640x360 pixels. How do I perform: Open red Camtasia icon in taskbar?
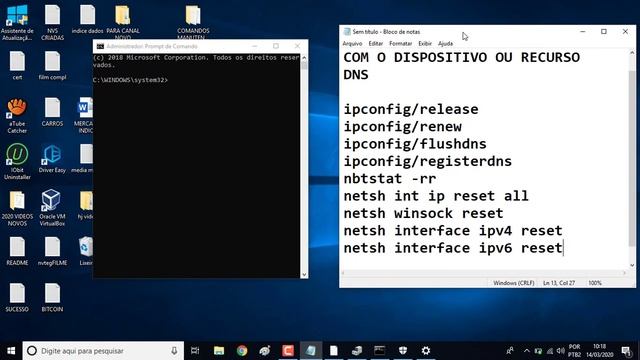click(x=288, y=351)
